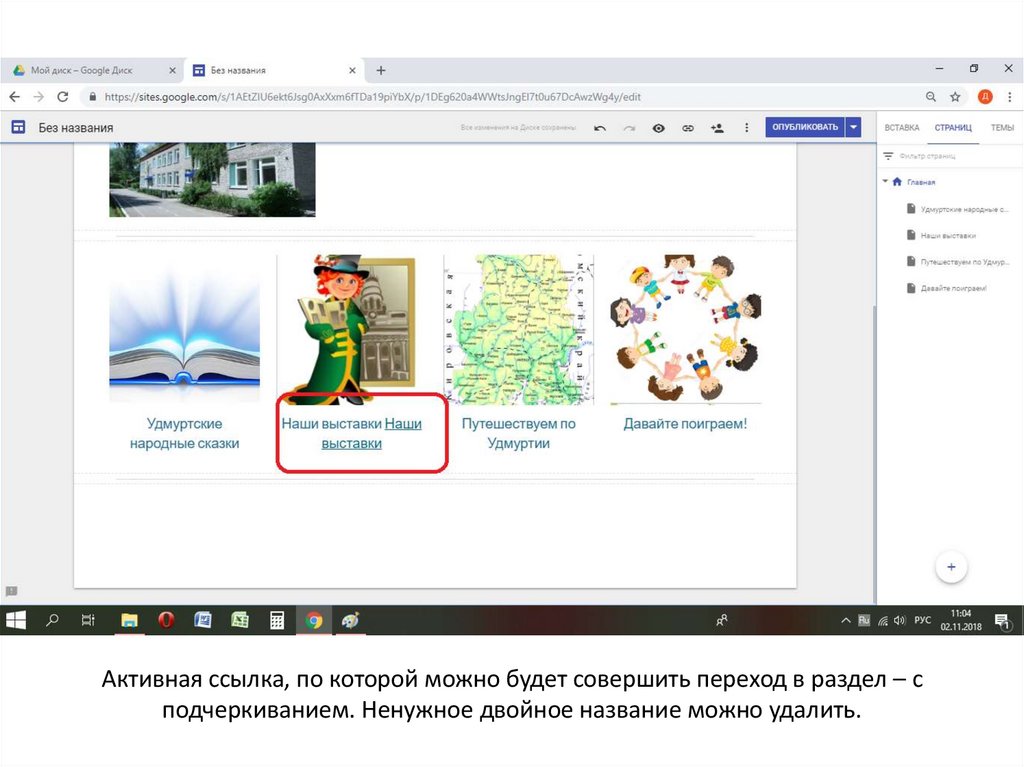Open Opera from the Windows taskbar
The image size is (1024, 767).
[166, 620]
